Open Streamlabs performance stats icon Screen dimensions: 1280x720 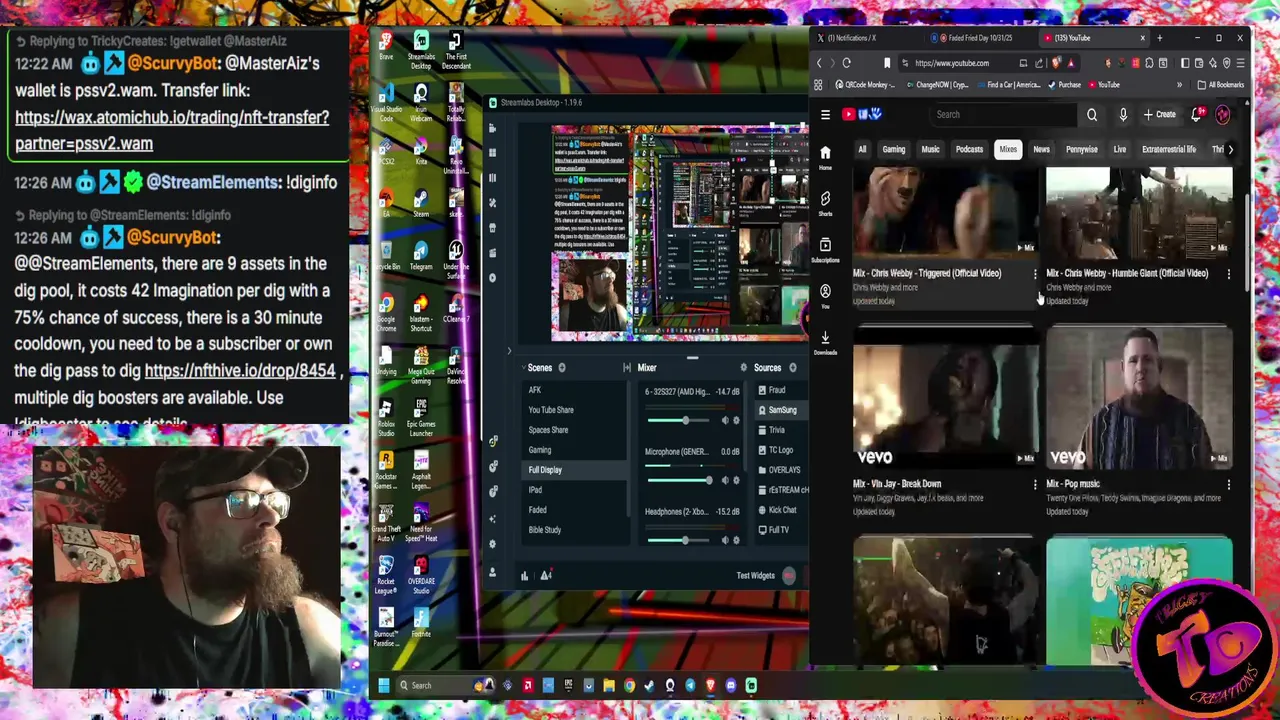pyautogui.click(x=524, y=575)
